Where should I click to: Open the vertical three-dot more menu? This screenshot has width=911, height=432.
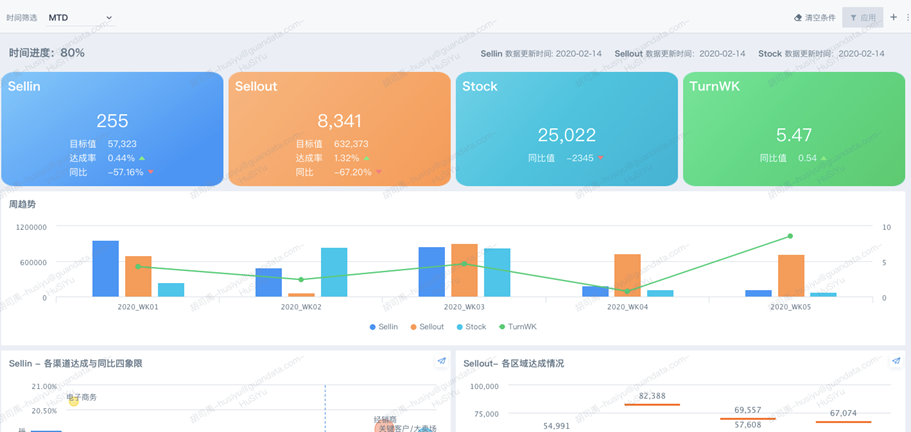coord(907,17)
